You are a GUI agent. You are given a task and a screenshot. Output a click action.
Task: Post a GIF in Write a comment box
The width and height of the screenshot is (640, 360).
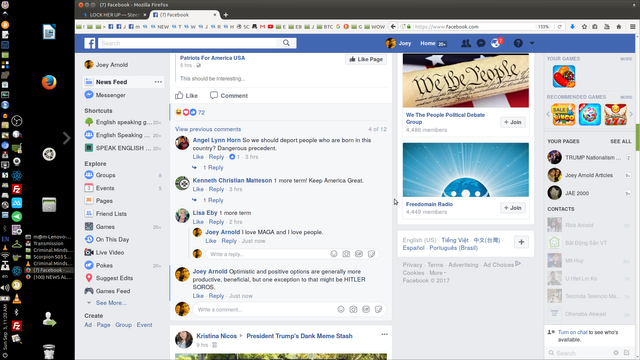pyautogui.click(x=366, y=309)
